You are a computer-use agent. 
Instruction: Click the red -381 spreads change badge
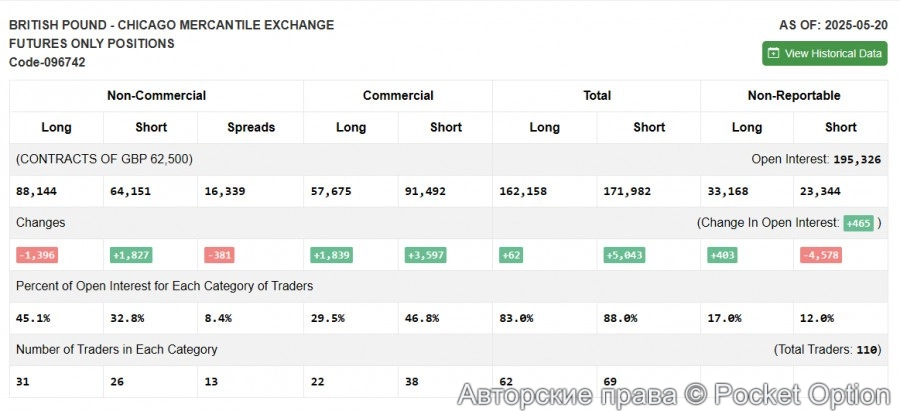pos(219,255)
